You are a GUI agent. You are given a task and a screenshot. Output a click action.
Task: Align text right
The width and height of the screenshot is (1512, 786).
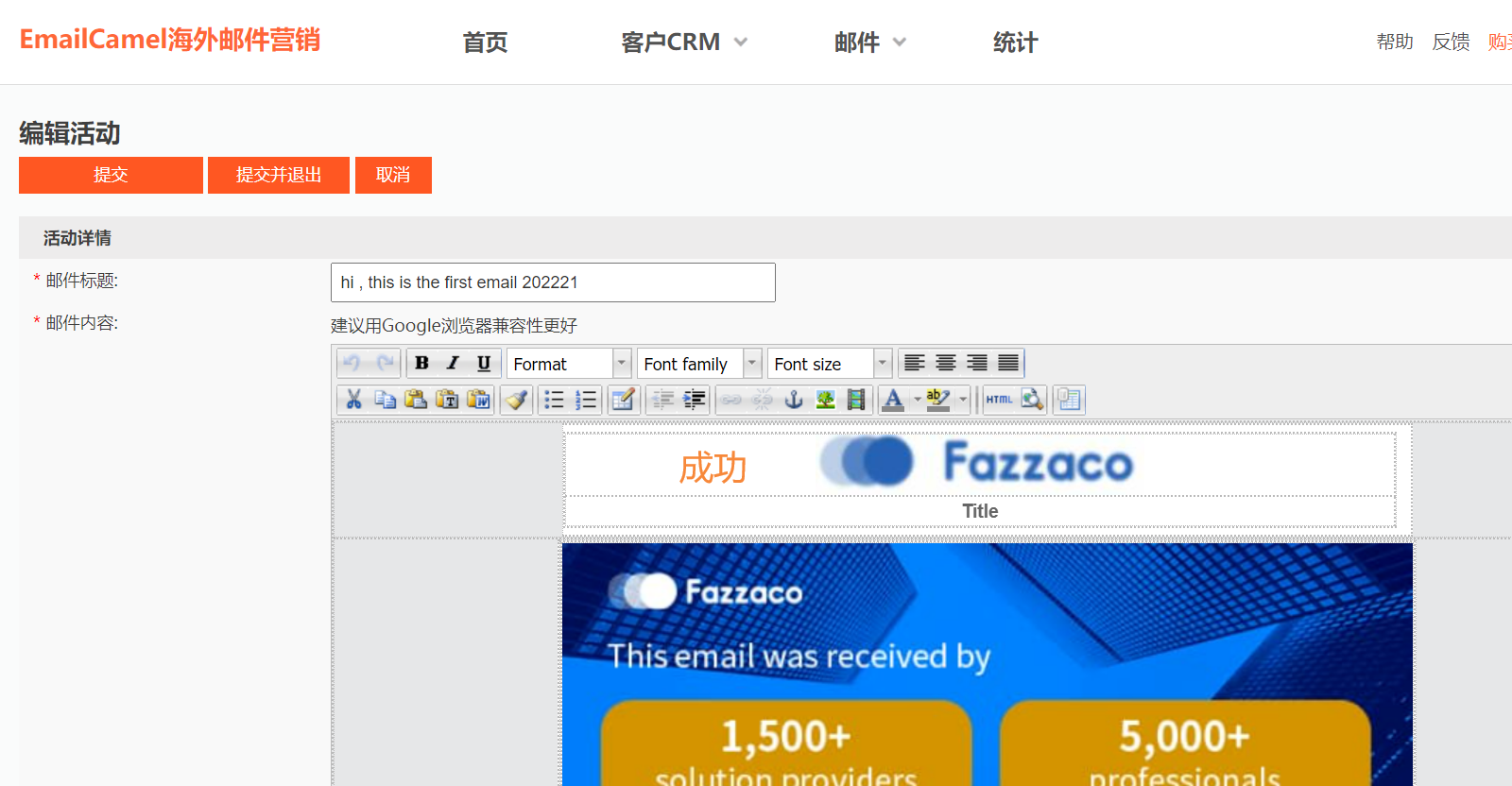(x=977, y=364)
